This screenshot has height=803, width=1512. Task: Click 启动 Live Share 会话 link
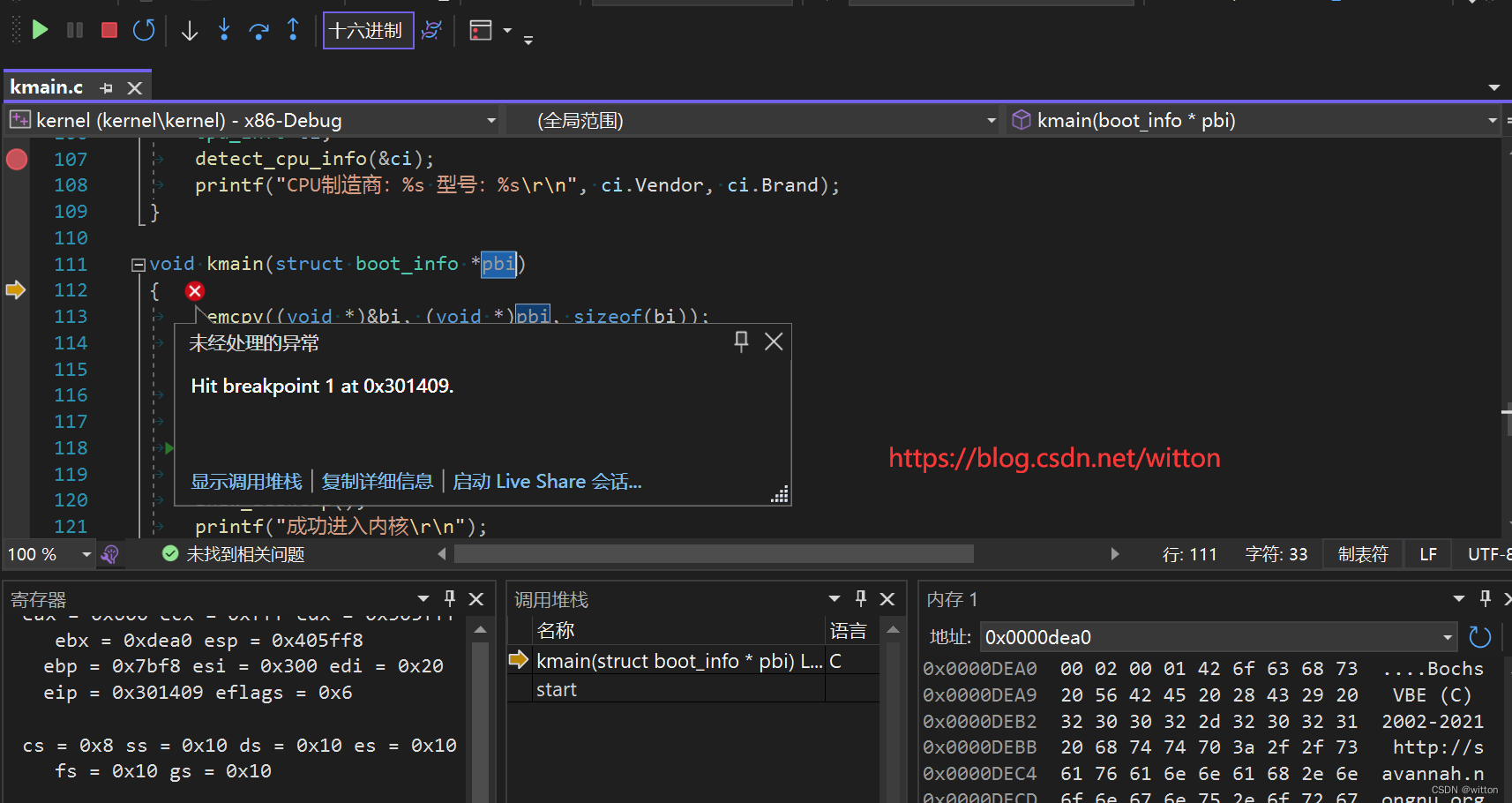tap(547, 481)
